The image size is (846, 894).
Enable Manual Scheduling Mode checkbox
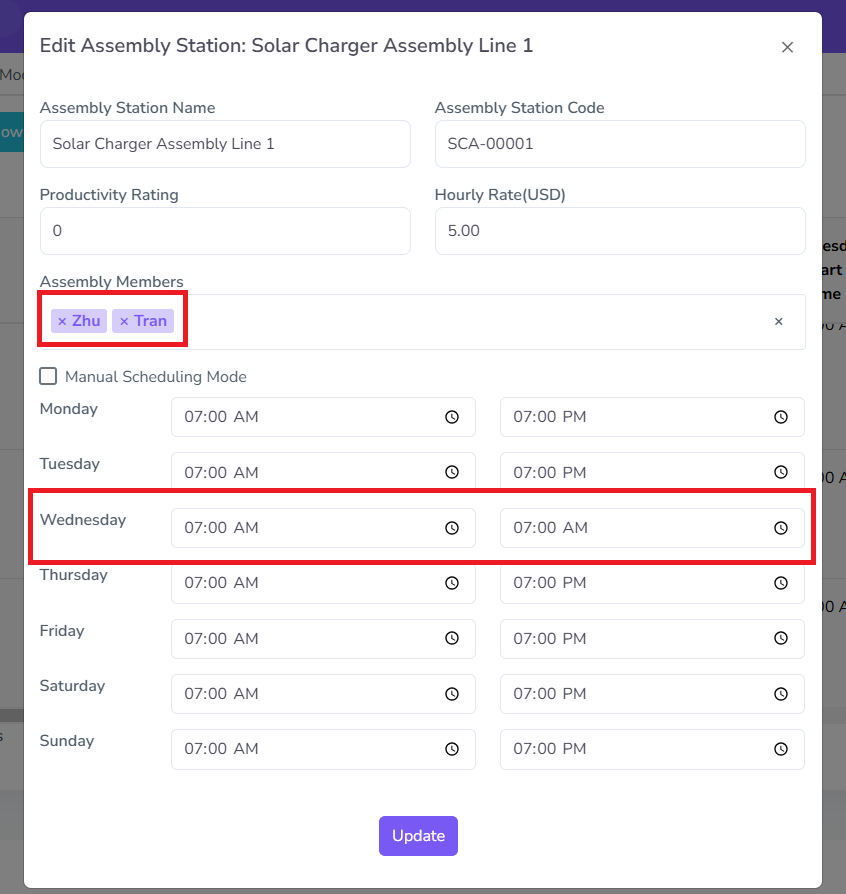point(48,377)
